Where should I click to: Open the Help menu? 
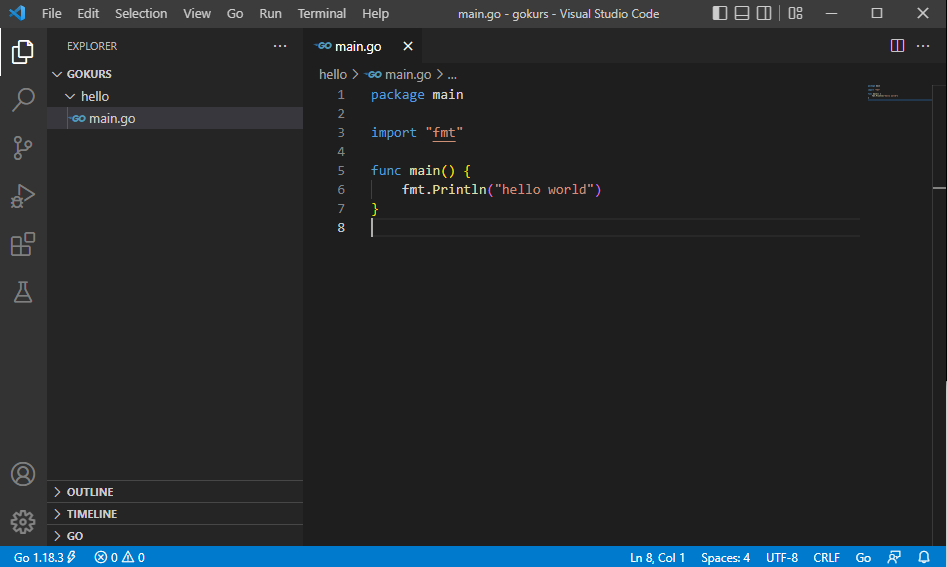(x=375, y=13)
